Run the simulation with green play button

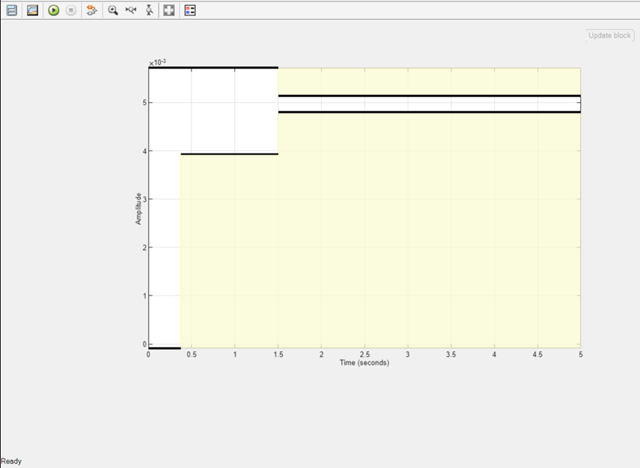pos(53,10)
